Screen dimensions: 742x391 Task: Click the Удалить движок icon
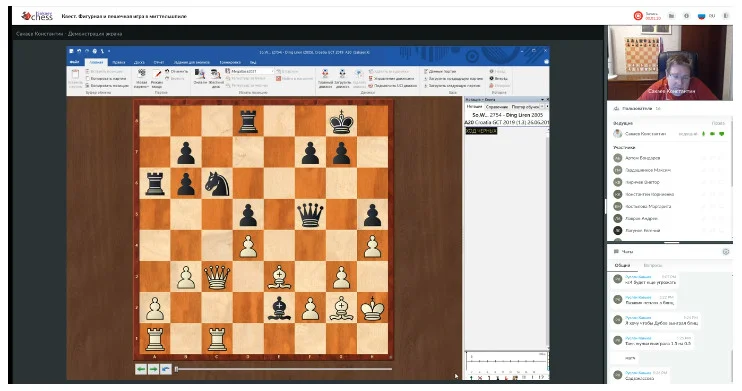(359, 73)
